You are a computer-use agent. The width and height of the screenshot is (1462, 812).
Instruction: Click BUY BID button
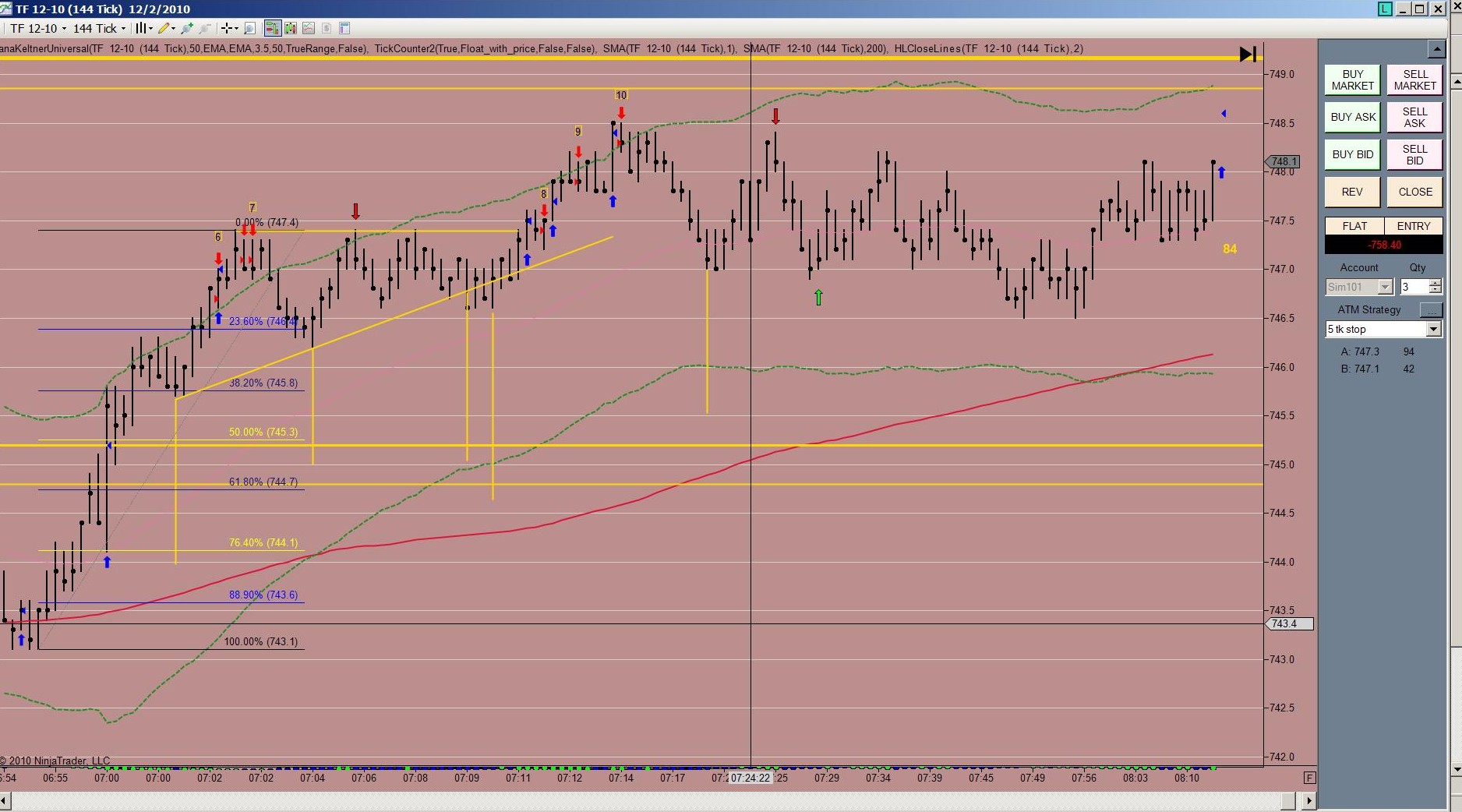click(1352, 154)
